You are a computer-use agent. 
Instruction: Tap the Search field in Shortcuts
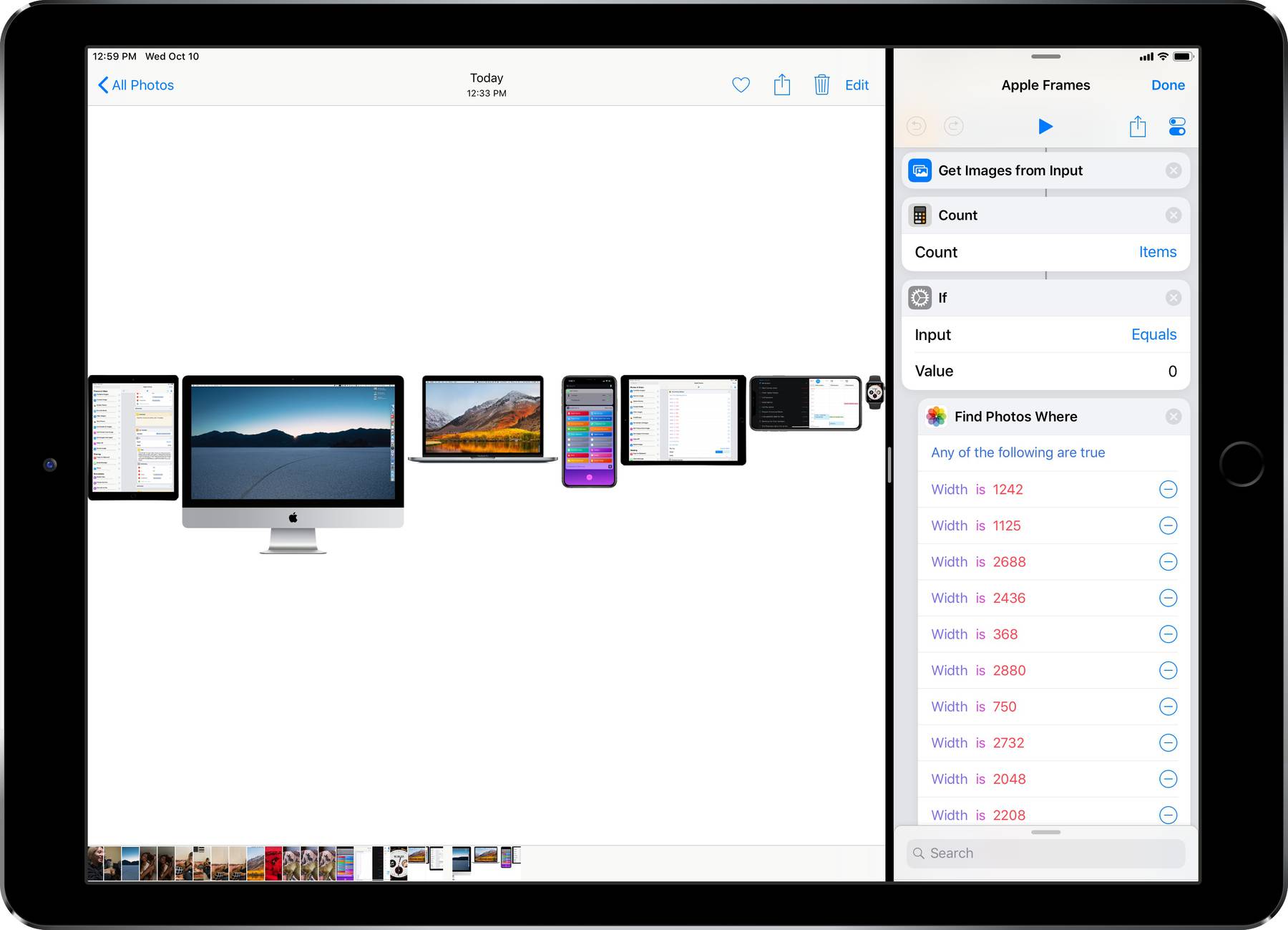[x=1045, y=853]
